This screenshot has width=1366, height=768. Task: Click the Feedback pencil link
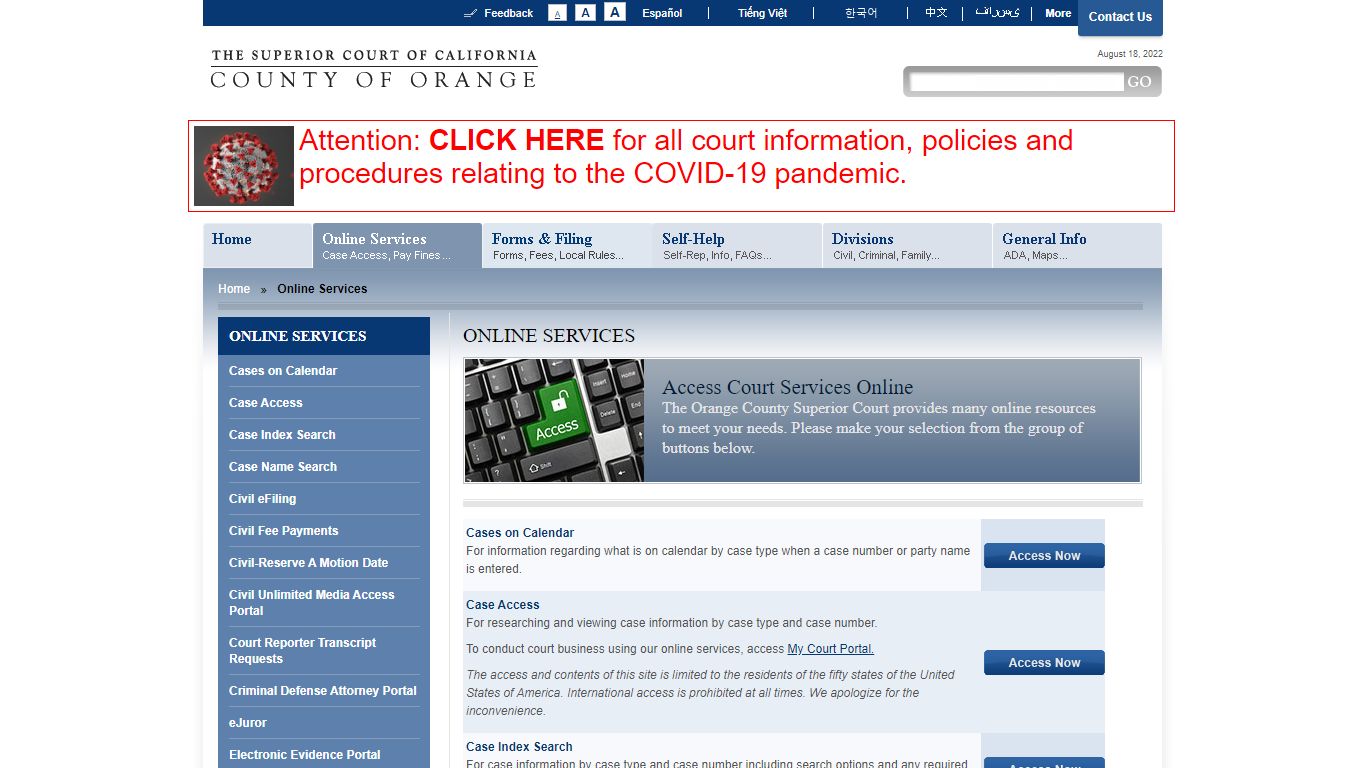click(498, 13)
